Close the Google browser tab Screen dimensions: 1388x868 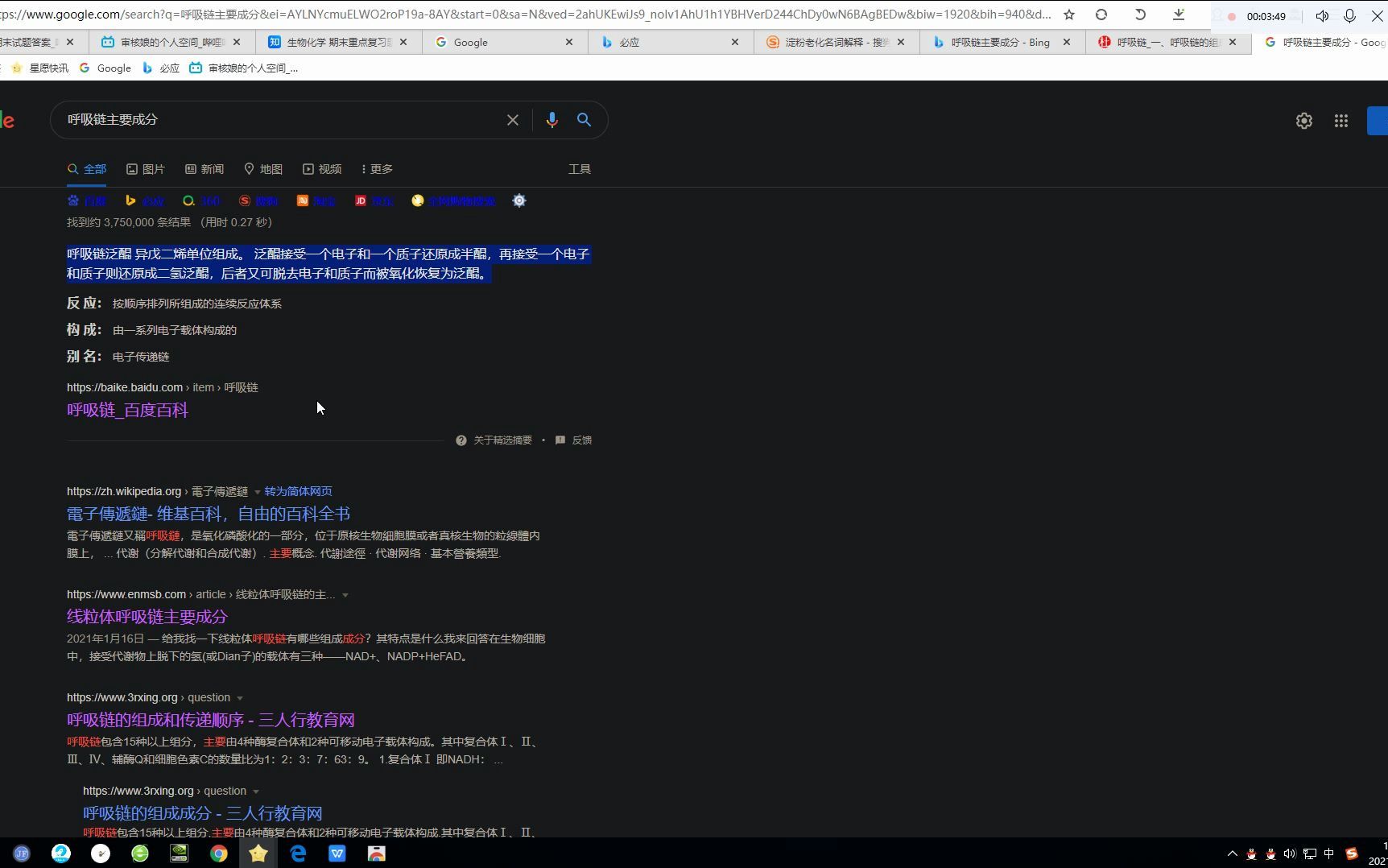coord(569,42)
